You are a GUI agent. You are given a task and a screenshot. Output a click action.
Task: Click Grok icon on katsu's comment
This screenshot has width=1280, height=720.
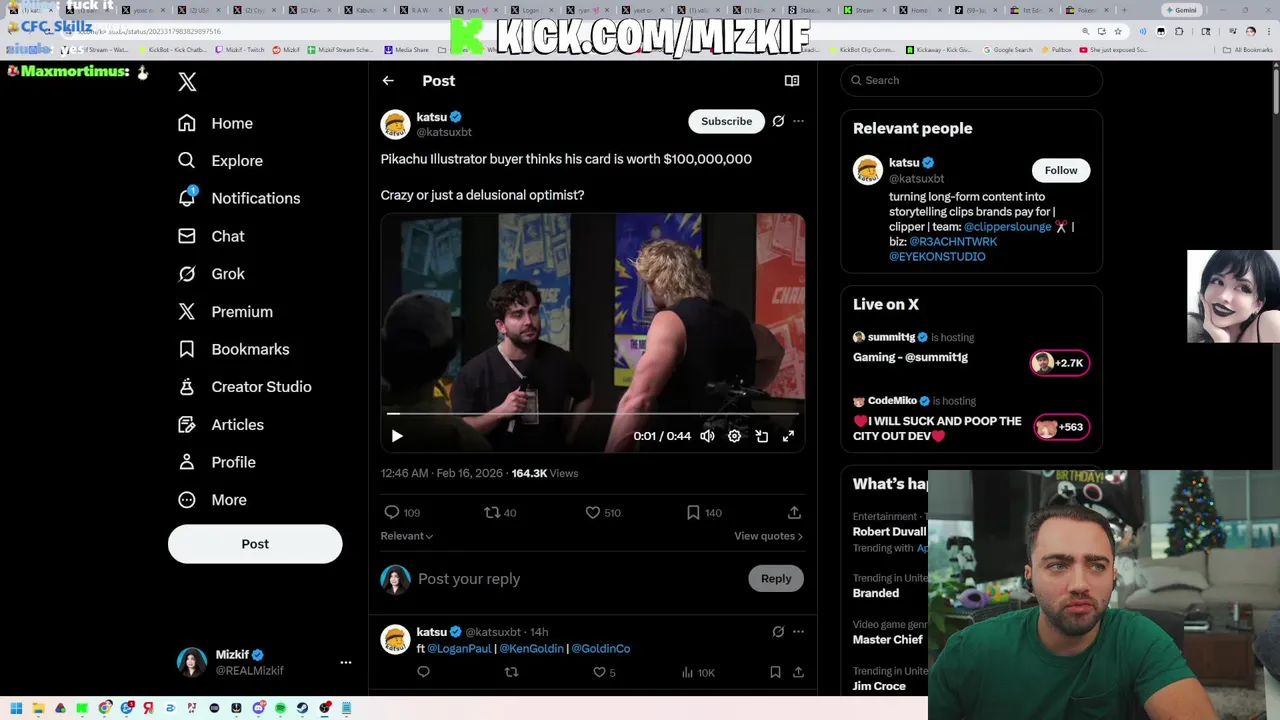[x=778, y=632]
